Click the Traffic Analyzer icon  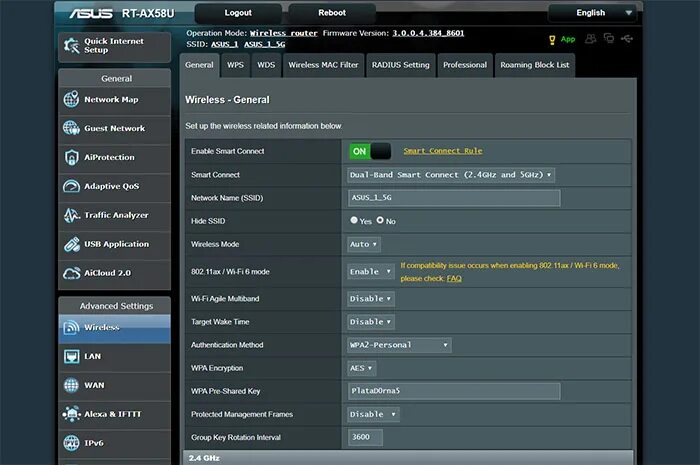coord(71,215)
